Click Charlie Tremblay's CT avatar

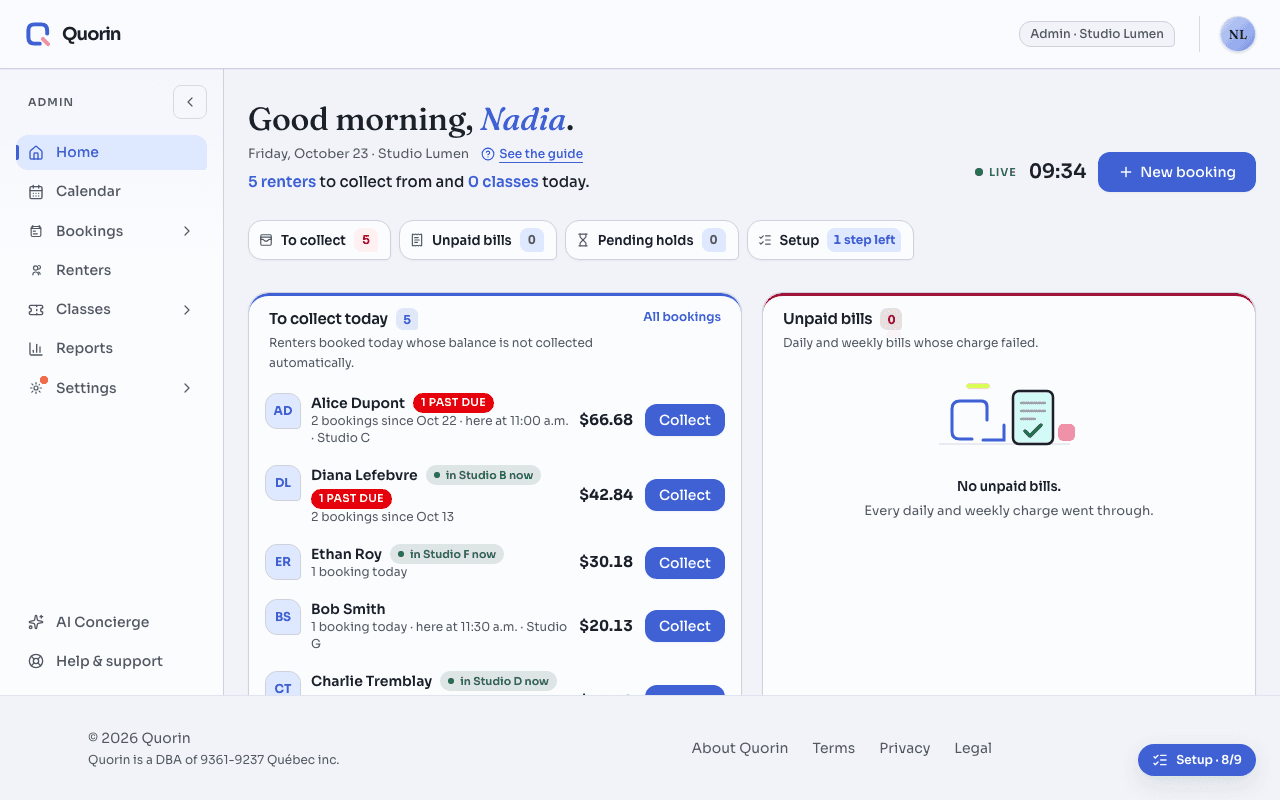coord(283,684)
